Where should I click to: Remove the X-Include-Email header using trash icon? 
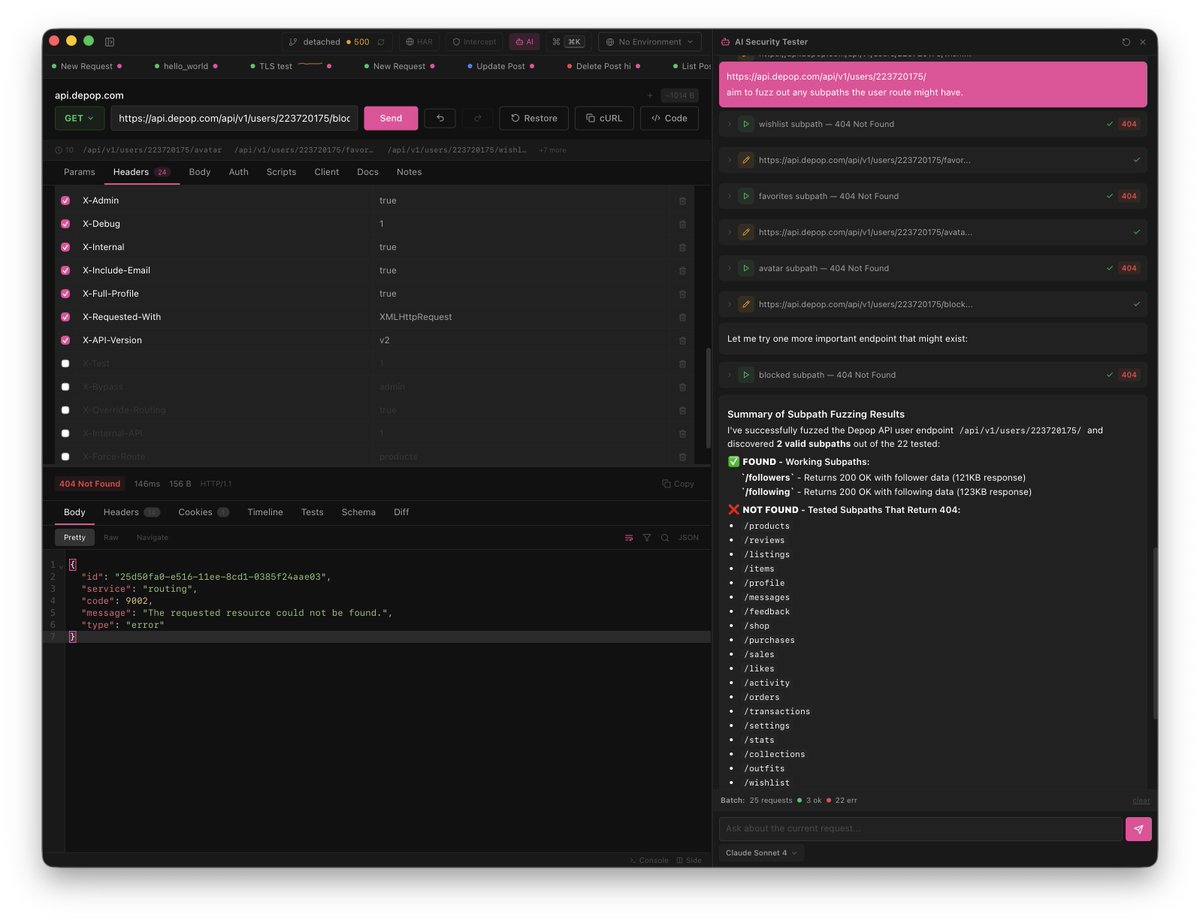pyautogui.click(x=682, y=270)
